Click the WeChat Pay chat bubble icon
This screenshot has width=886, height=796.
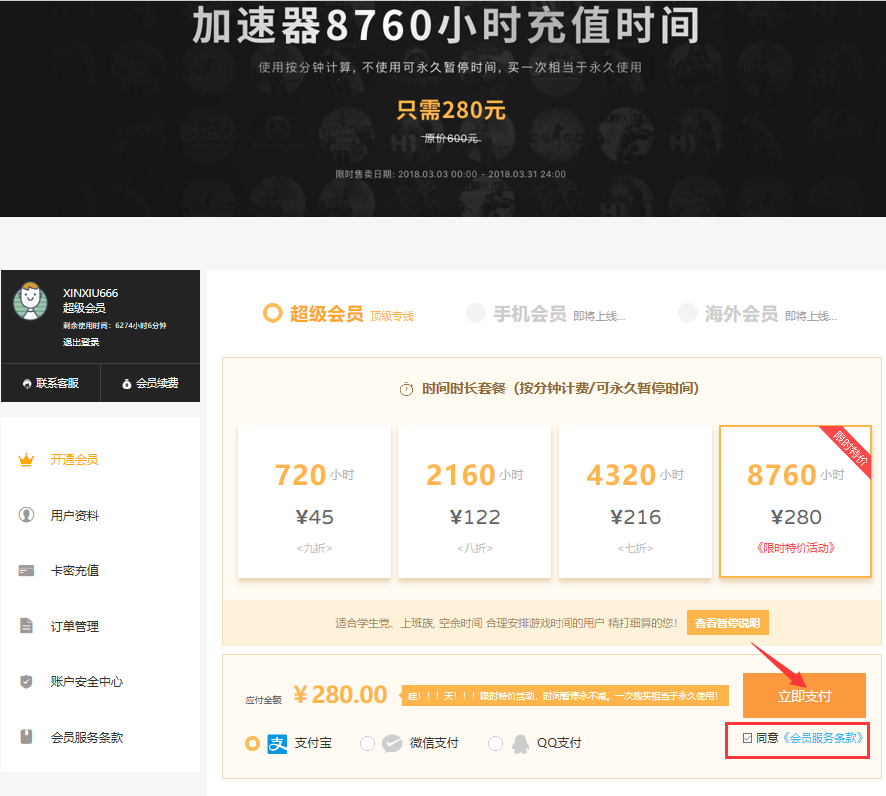(x=390, y=743)
